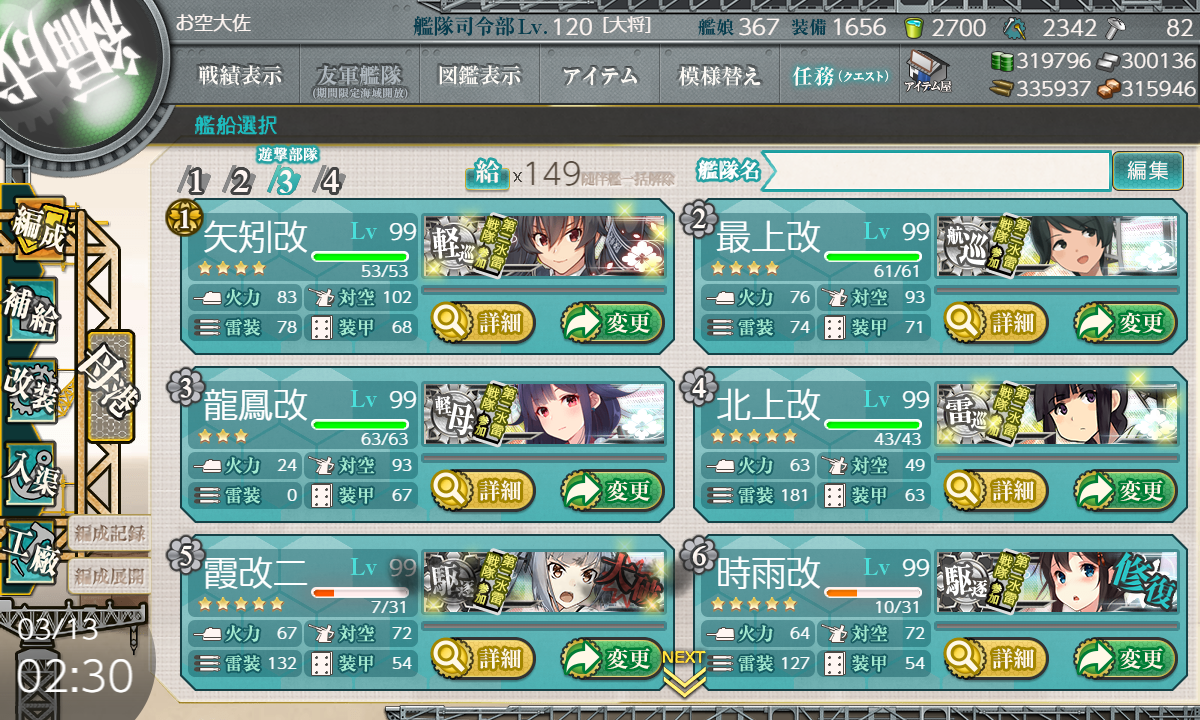Open the 改装 (Remodel) side menu icon
This screenshot has width=1200, height=720.
click(31, 390)
